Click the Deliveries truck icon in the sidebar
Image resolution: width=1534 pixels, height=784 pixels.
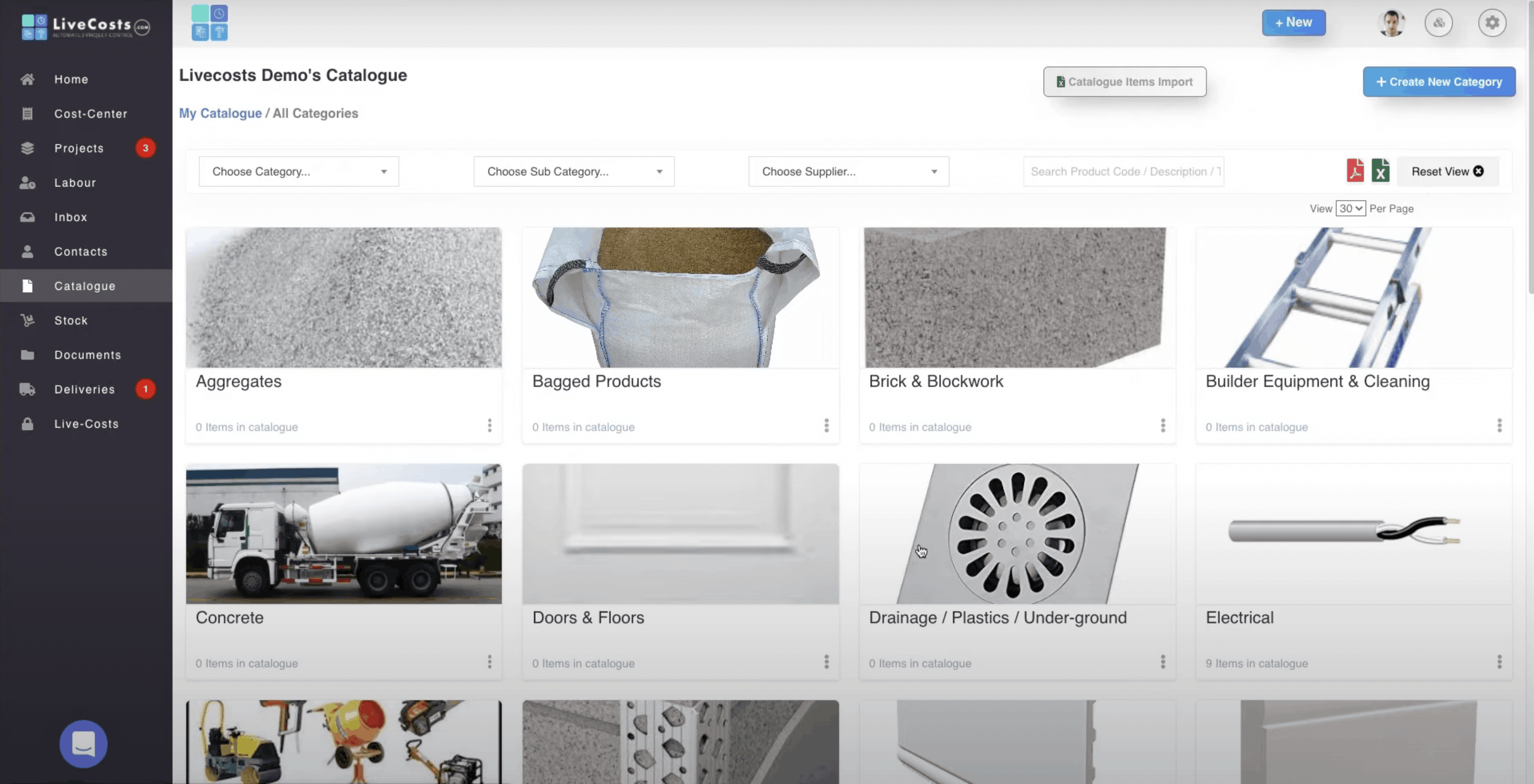[x=27, y=389]
